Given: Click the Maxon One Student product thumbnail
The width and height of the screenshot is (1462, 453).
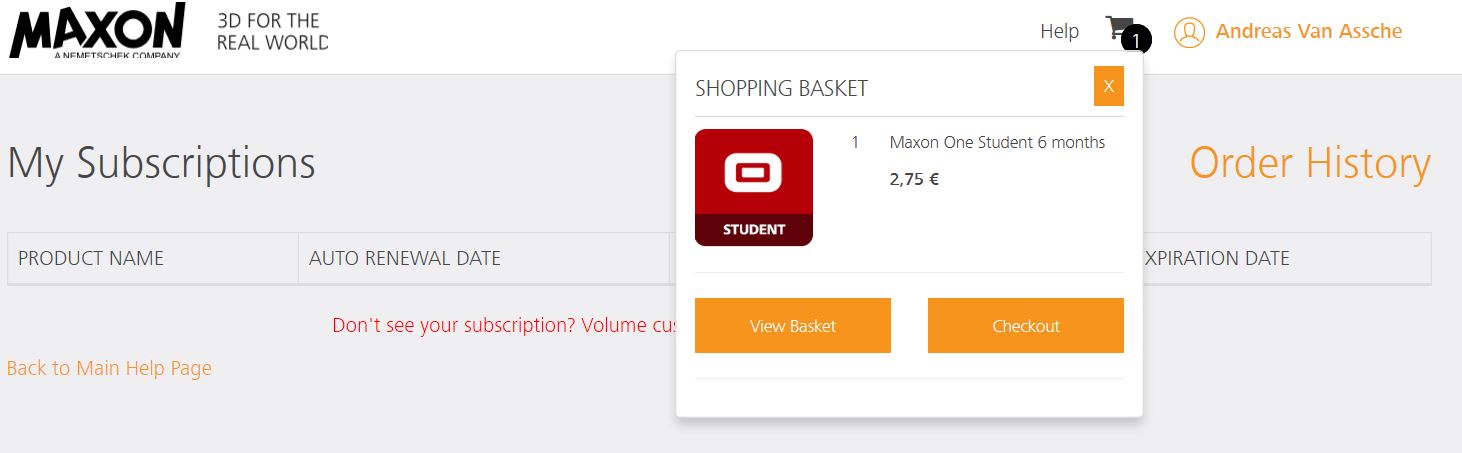Looking at the screenshot, I should pyautogui.click(x=754, y=187).
